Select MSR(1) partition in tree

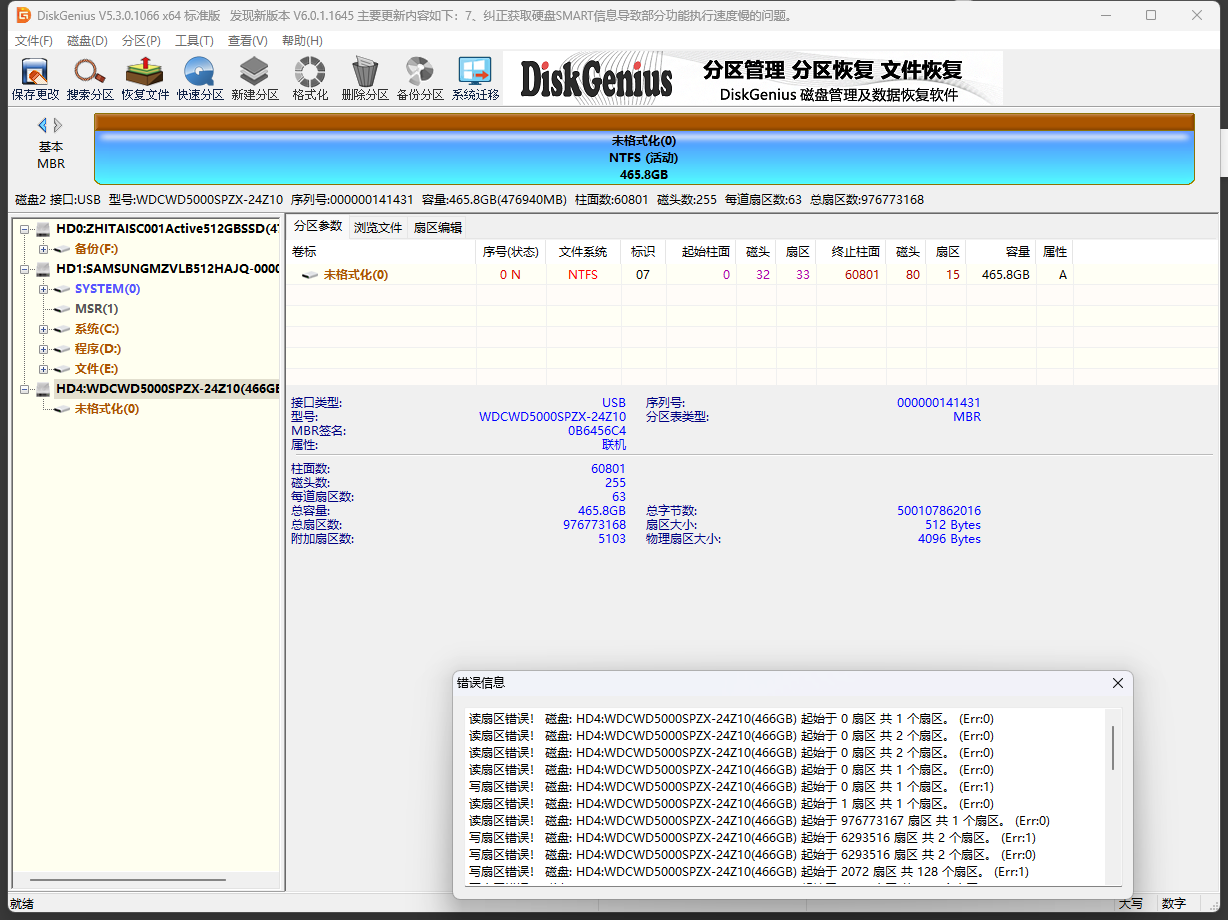pyautogui.click(x=96, y=309)
